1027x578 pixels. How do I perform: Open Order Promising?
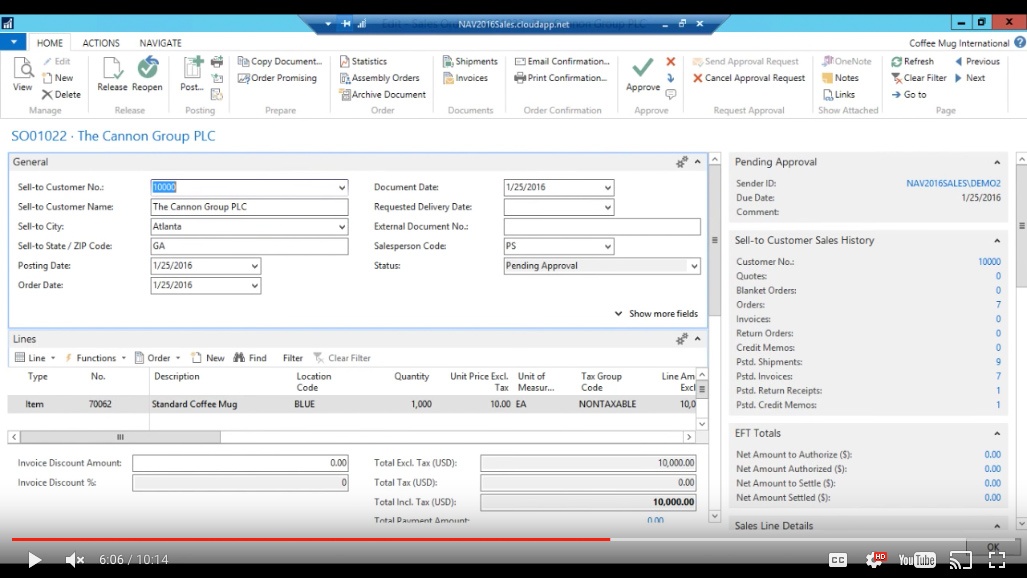(277, 78)
